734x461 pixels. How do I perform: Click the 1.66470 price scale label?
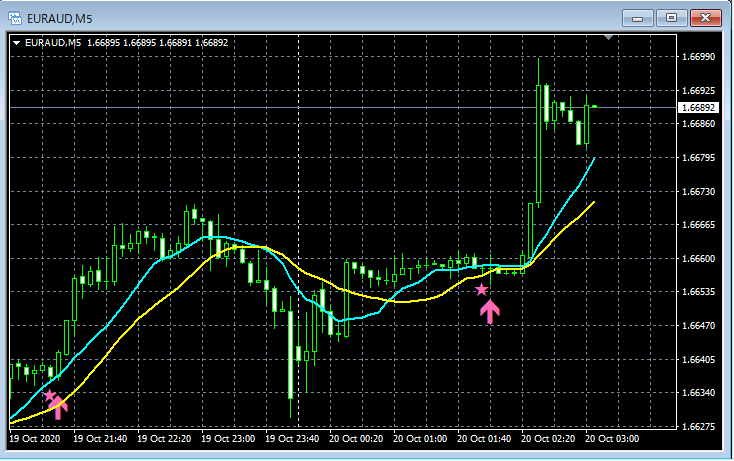click(x=698, y=325)
